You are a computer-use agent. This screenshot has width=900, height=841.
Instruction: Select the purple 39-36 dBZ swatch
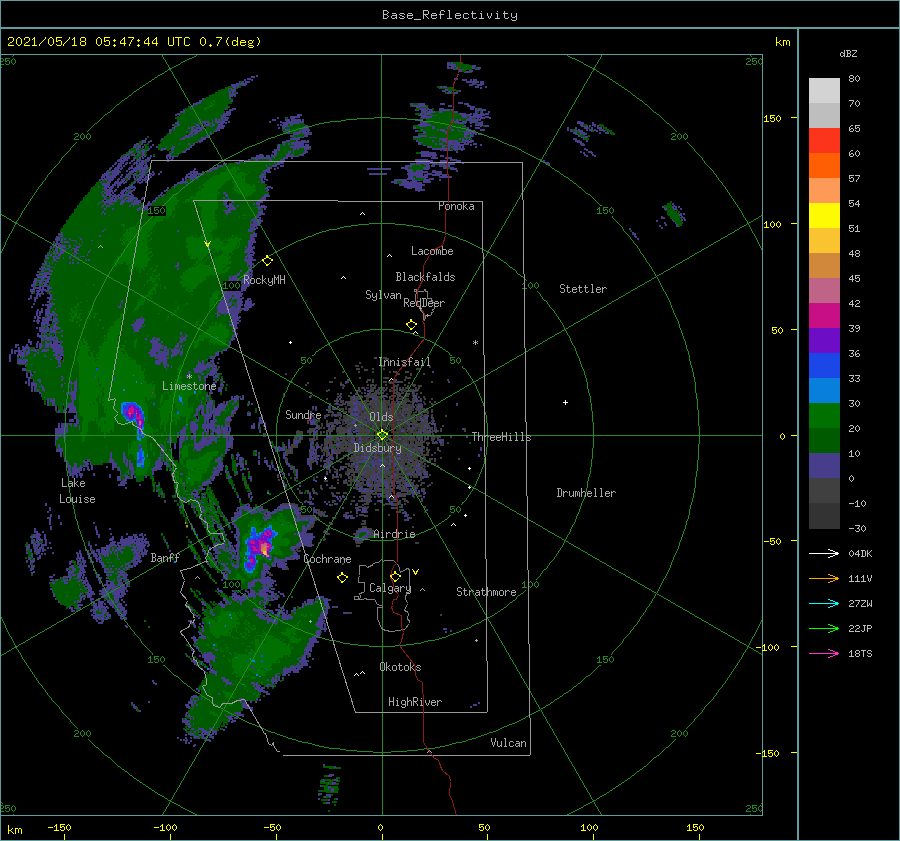point(824,341)
